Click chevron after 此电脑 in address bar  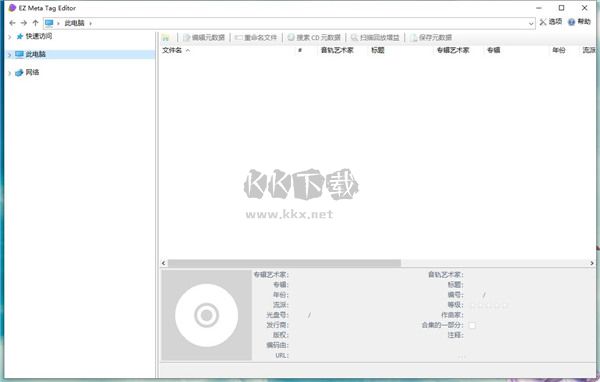click(90, 23)
